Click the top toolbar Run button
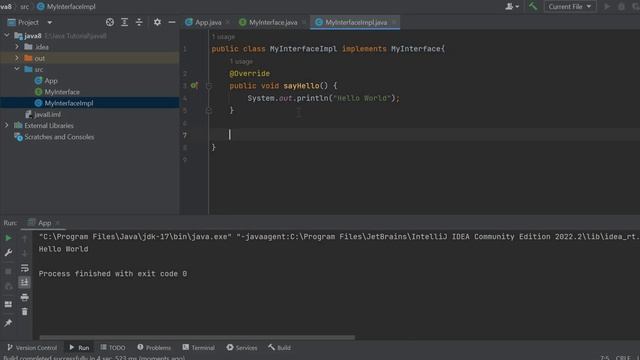640x360 pixels. click(x=607, y=7)
